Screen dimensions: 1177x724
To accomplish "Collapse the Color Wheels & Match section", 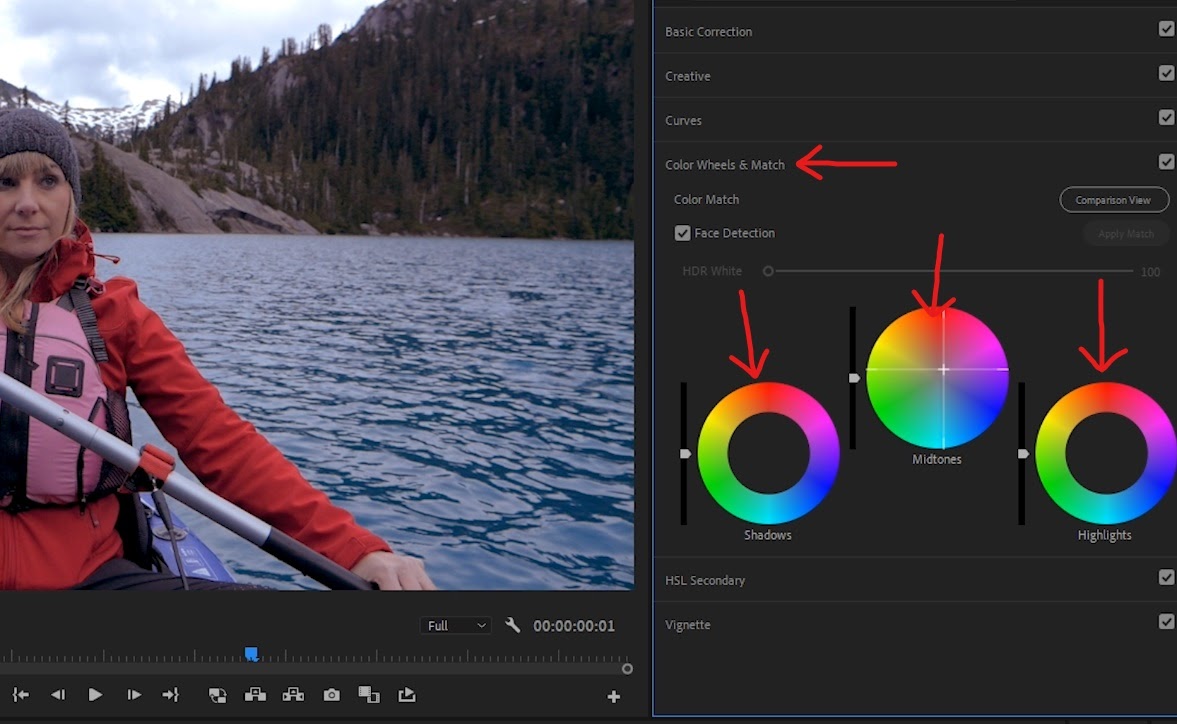I will click(x=724, y=164).
